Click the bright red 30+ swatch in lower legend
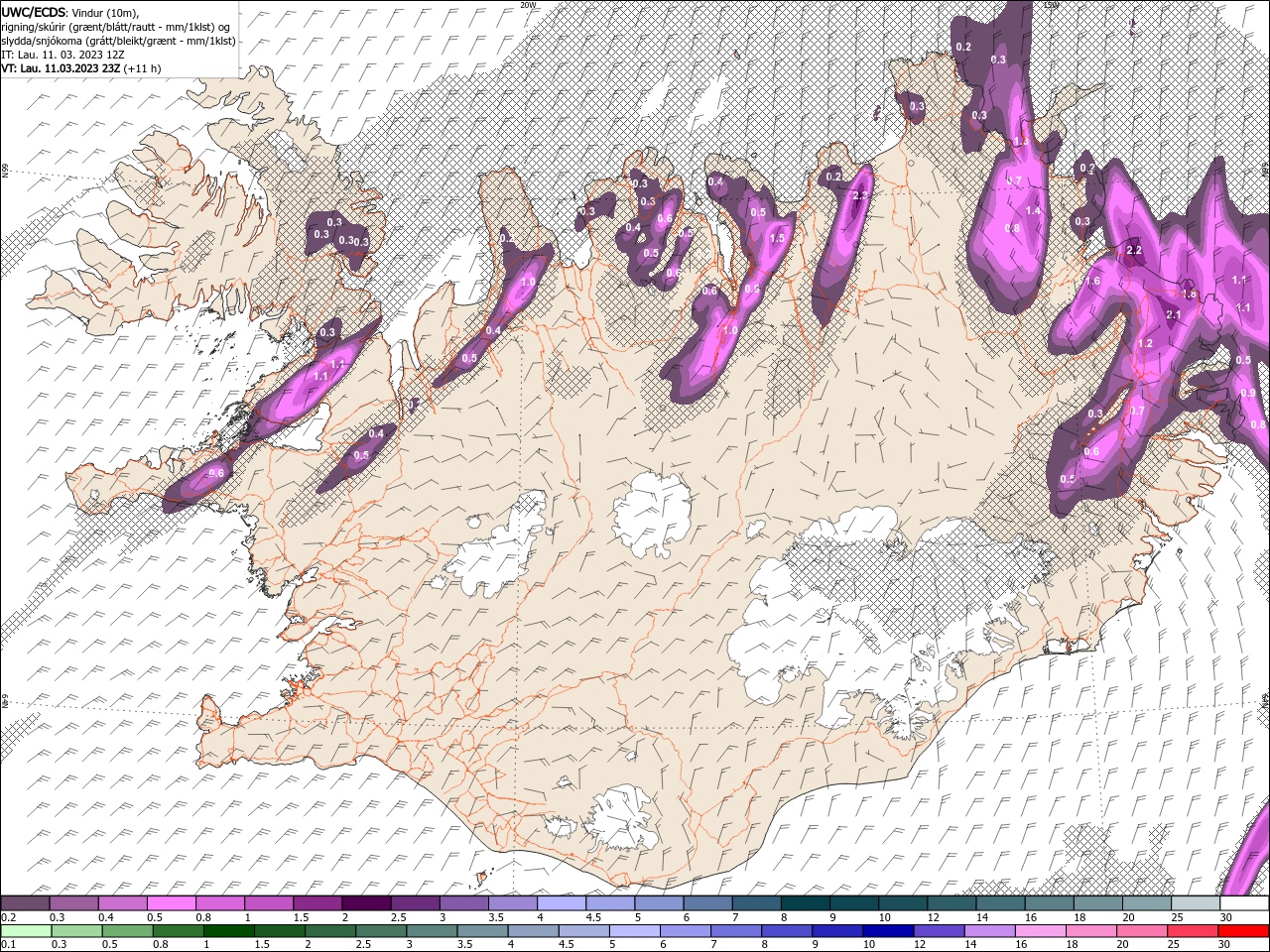This screenshot has height=952, width=1270. tap(1241, 931)
